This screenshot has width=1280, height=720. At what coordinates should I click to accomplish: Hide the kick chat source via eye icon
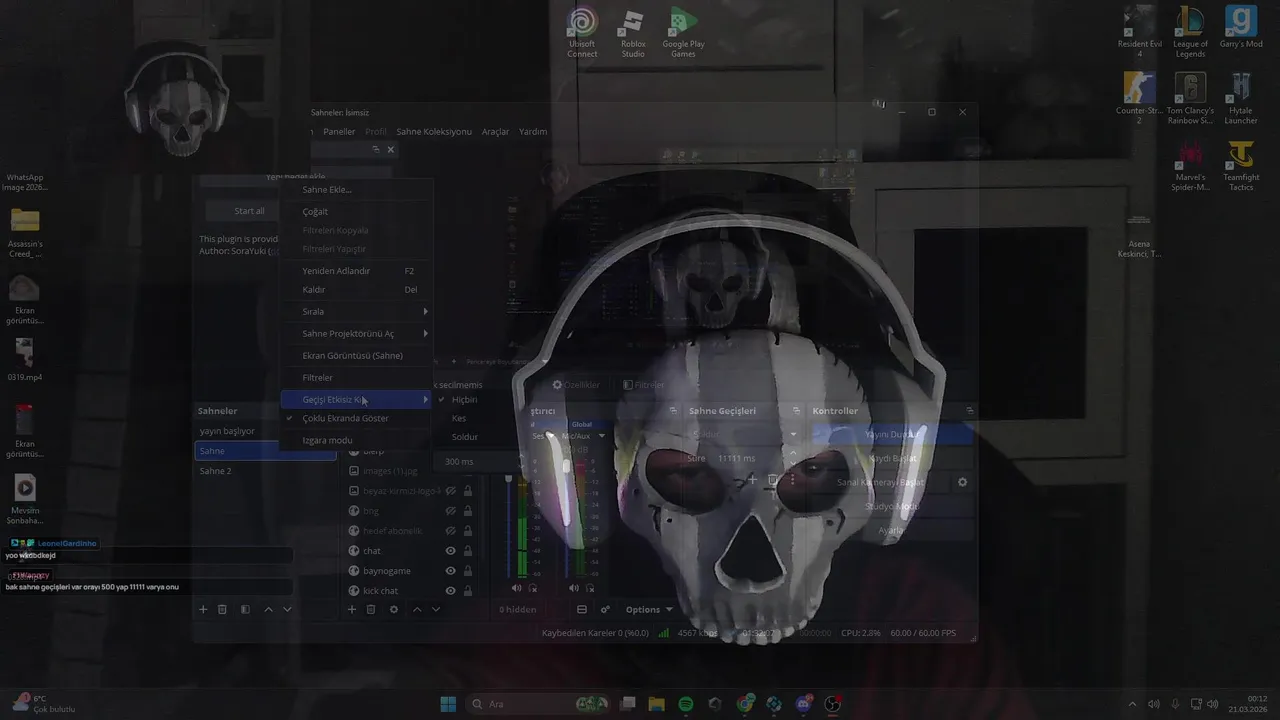450,591
